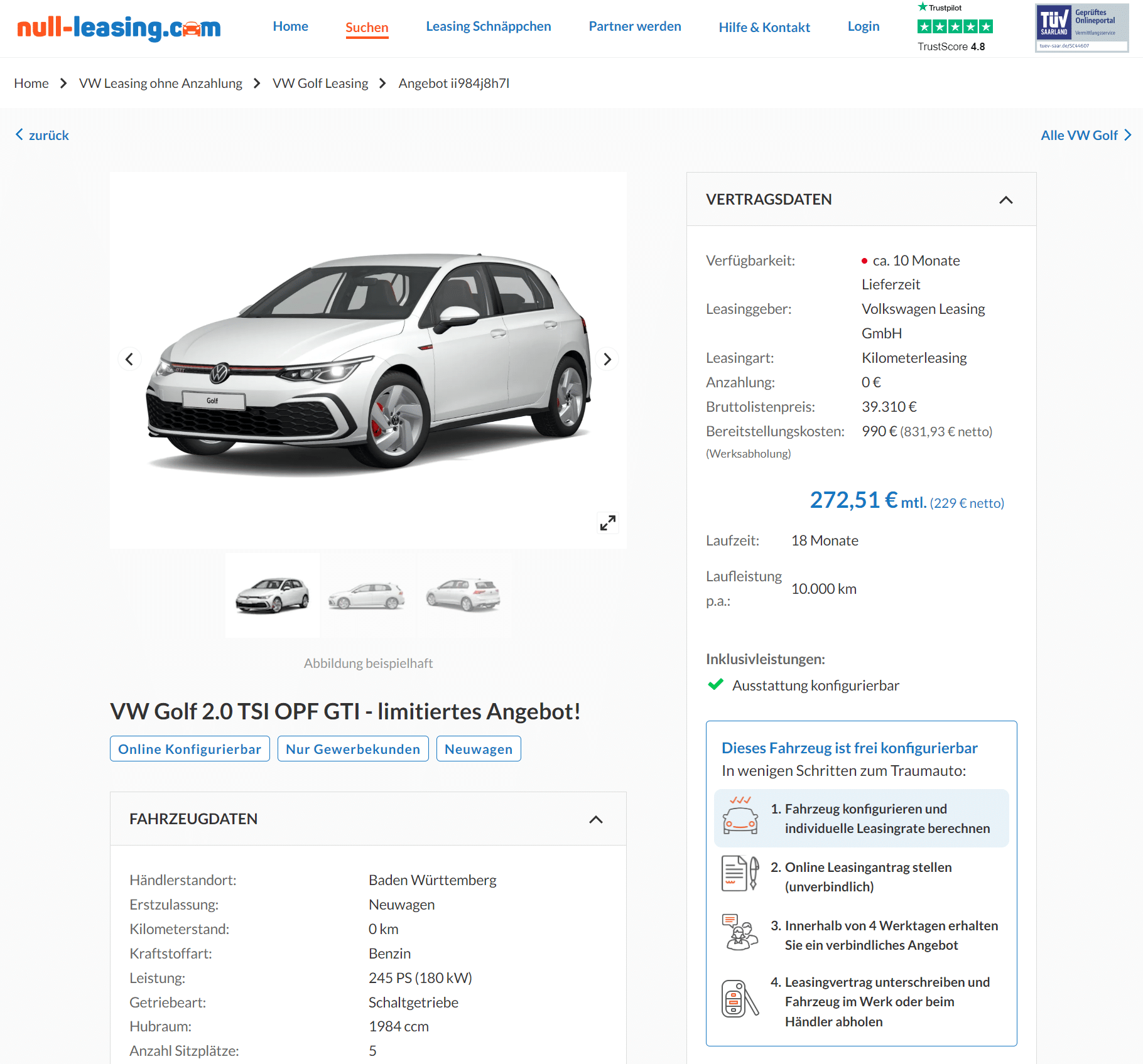Click the 39.310 € Bruttolistenpreis value
This screenshot has width=1143, height=1064.
point(889,407)
